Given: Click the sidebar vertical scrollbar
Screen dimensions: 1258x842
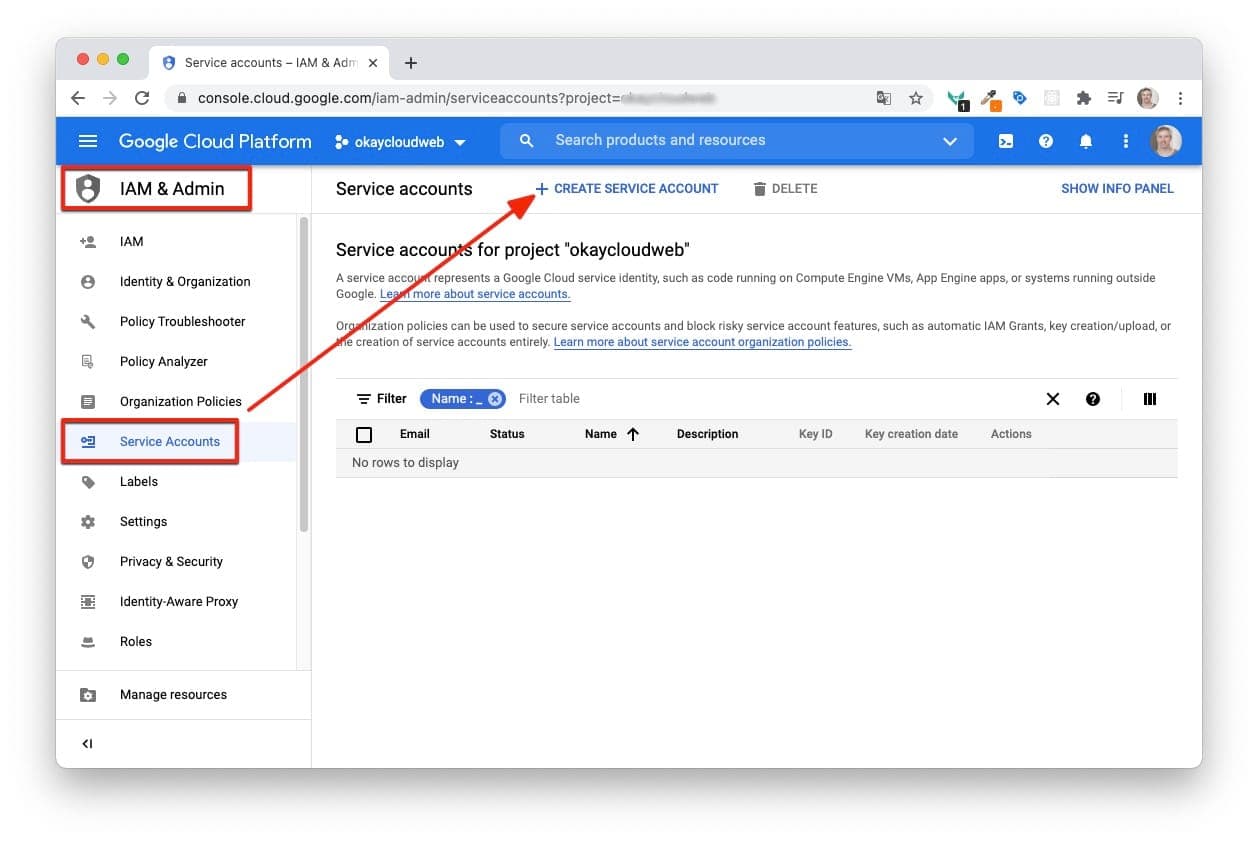Looking at the screenshot, I should [x=303, y=374].
